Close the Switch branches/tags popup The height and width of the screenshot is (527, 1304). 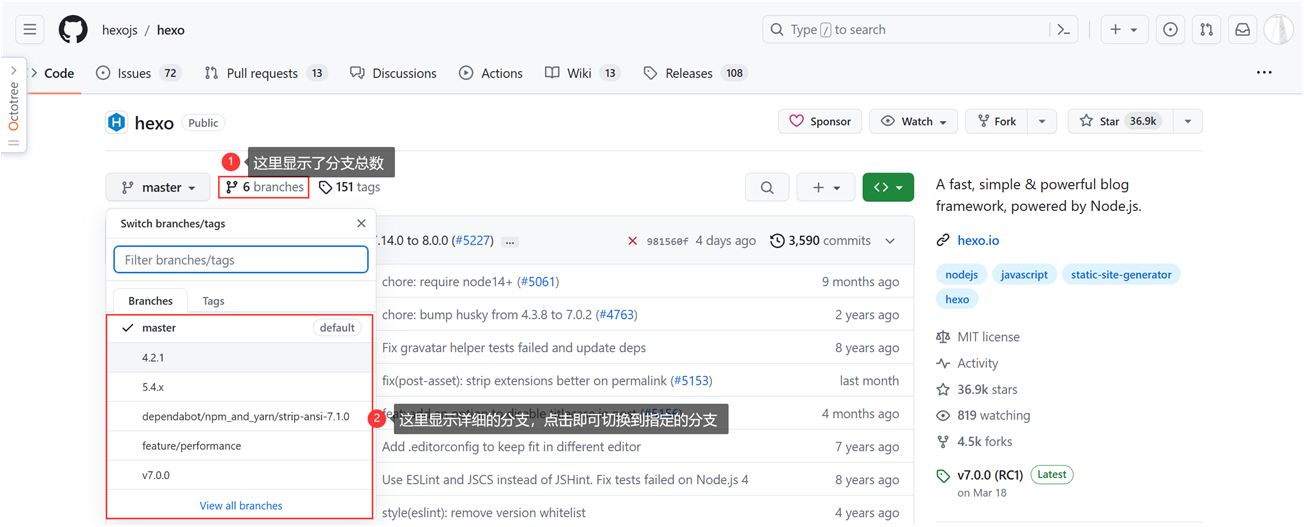(361, 223)
